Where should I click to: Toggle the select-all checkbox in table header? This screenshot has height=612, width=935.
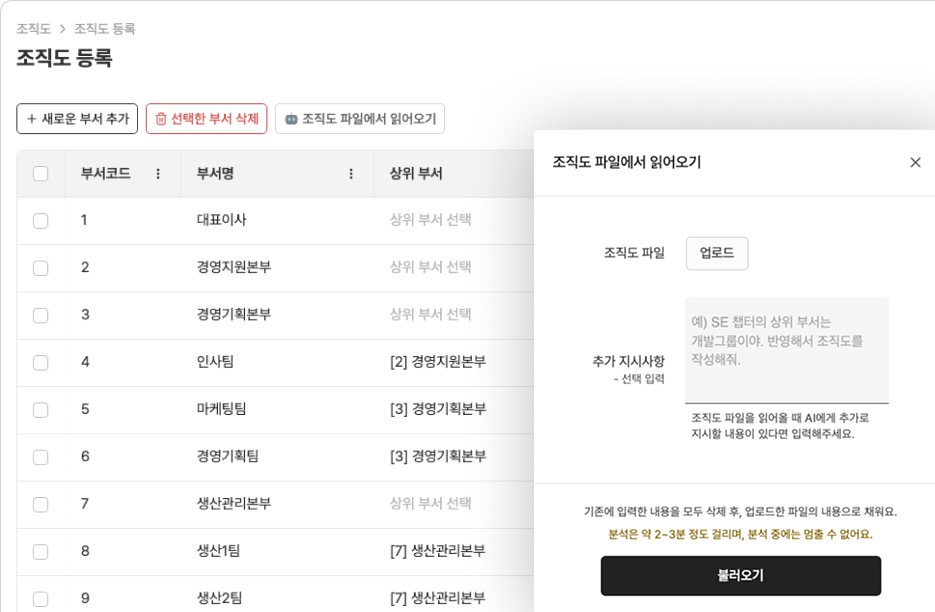(41, 174)
